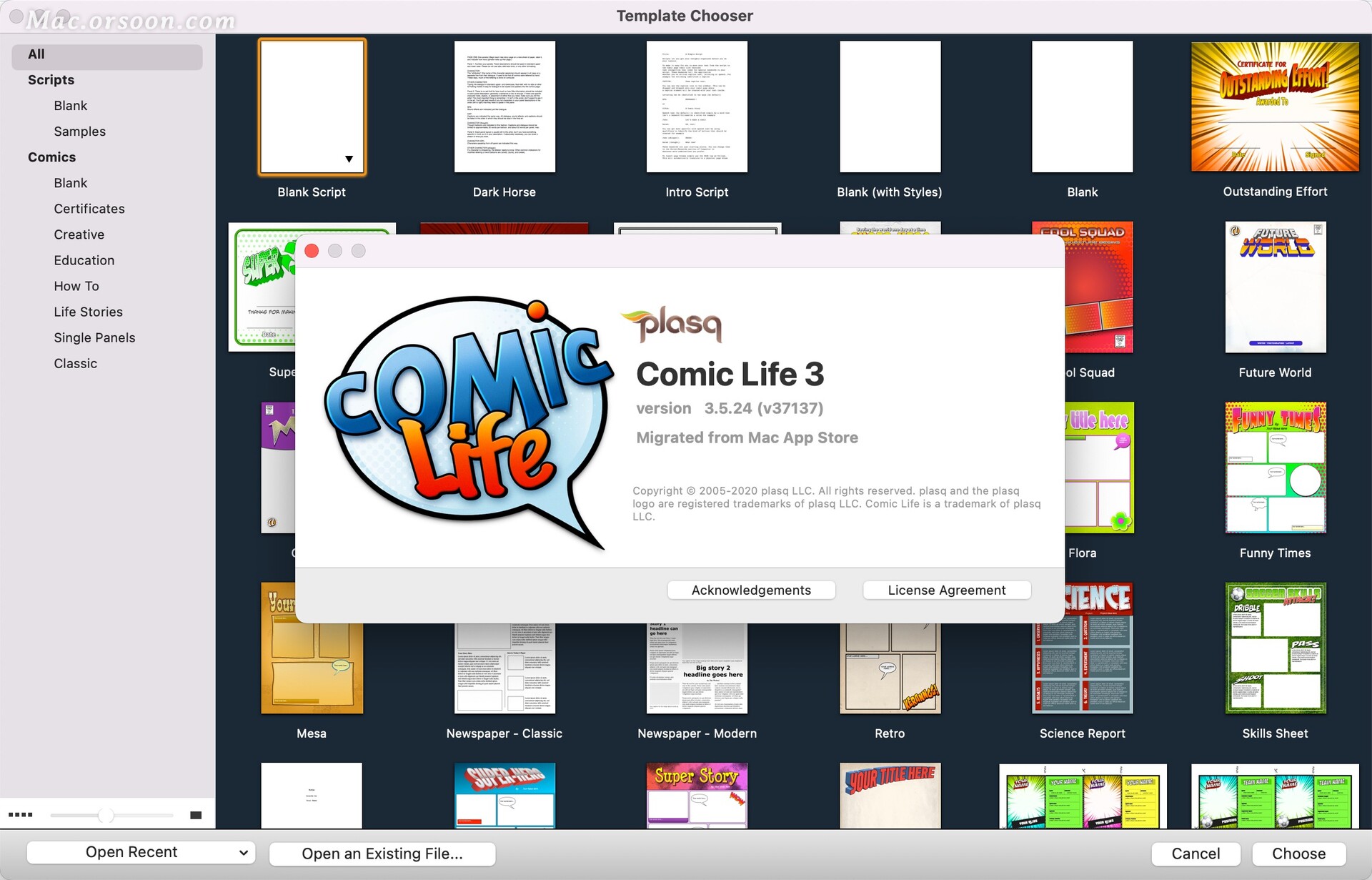Choose the Future World template thumbnail

pyautogui.click(x=1276, y=287)
